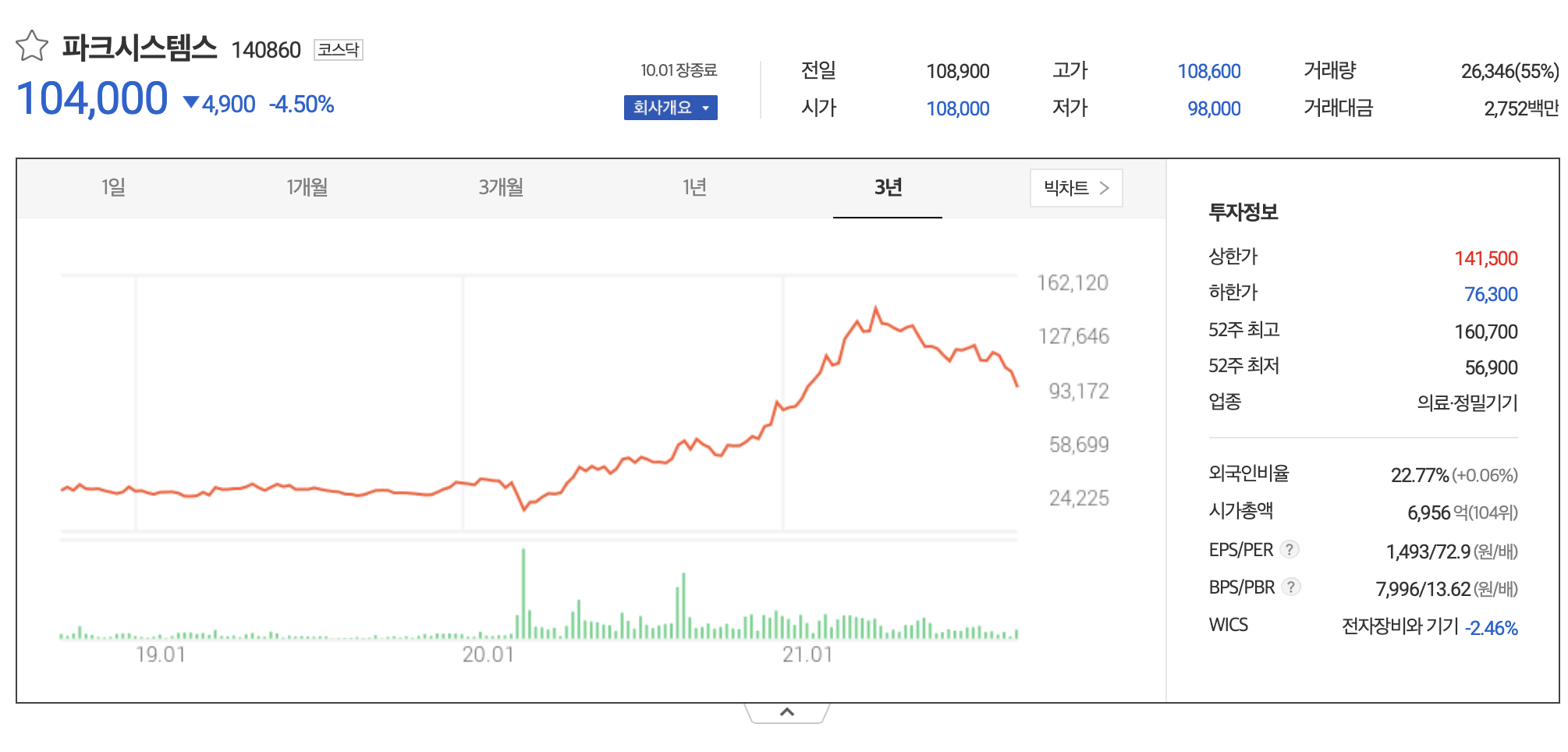Click the 상한가 value 141,500

tap(1486, 258)
